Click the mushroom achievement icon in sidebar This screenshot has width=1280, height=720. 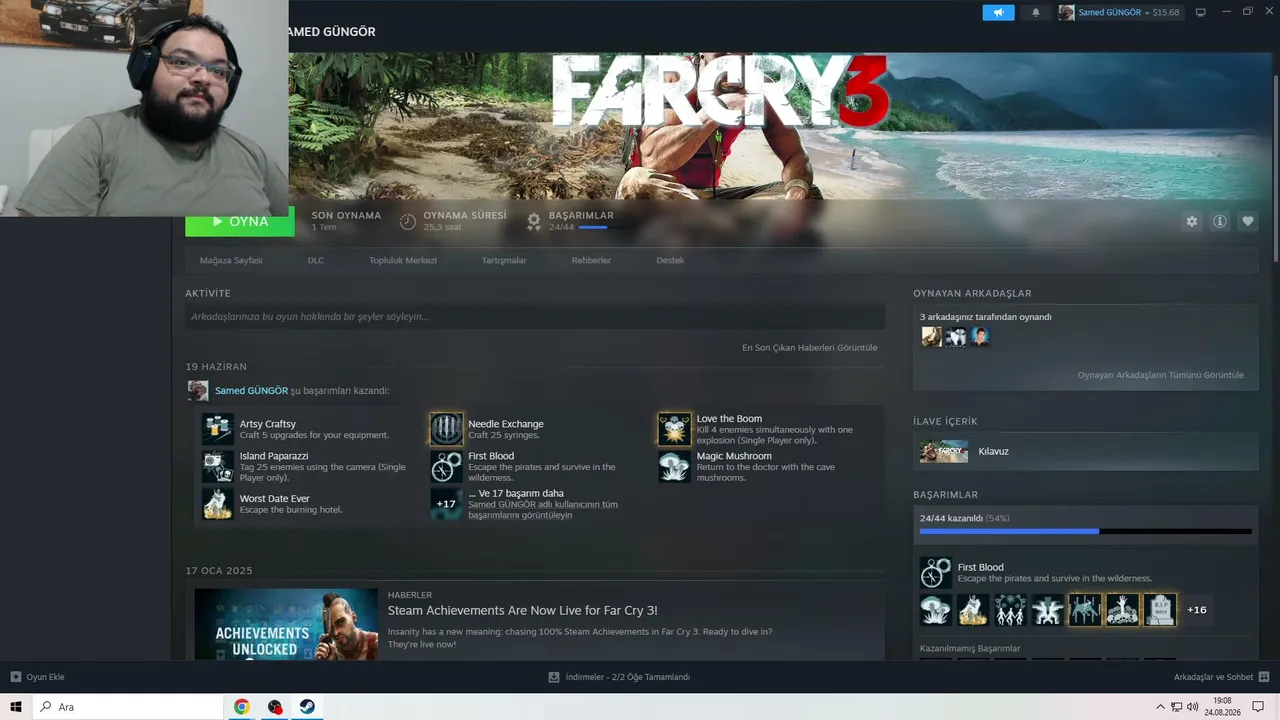[936, 610]
